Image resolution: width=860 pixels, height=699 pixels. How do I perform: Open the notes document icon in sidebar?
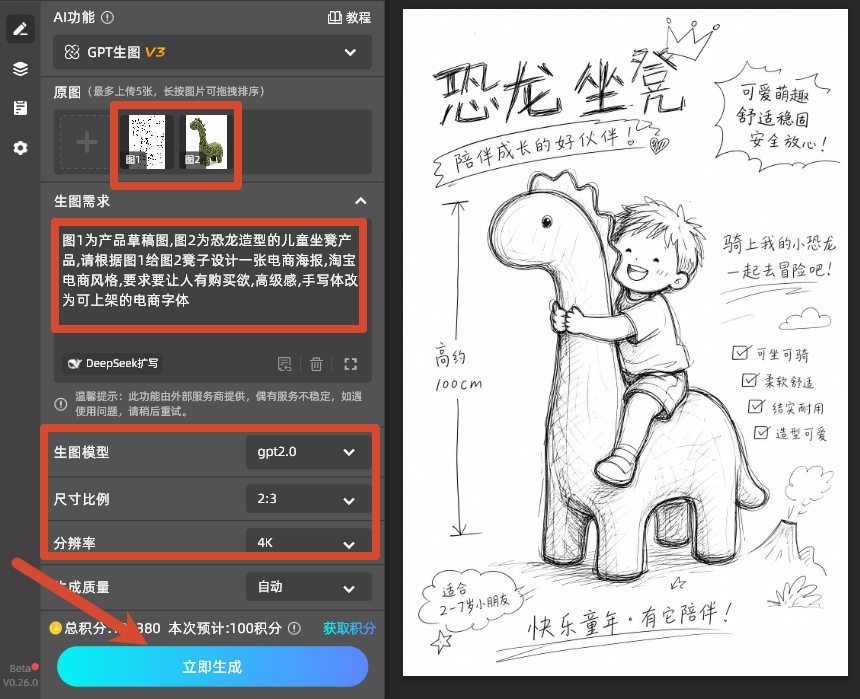click(x=20, y=108)
